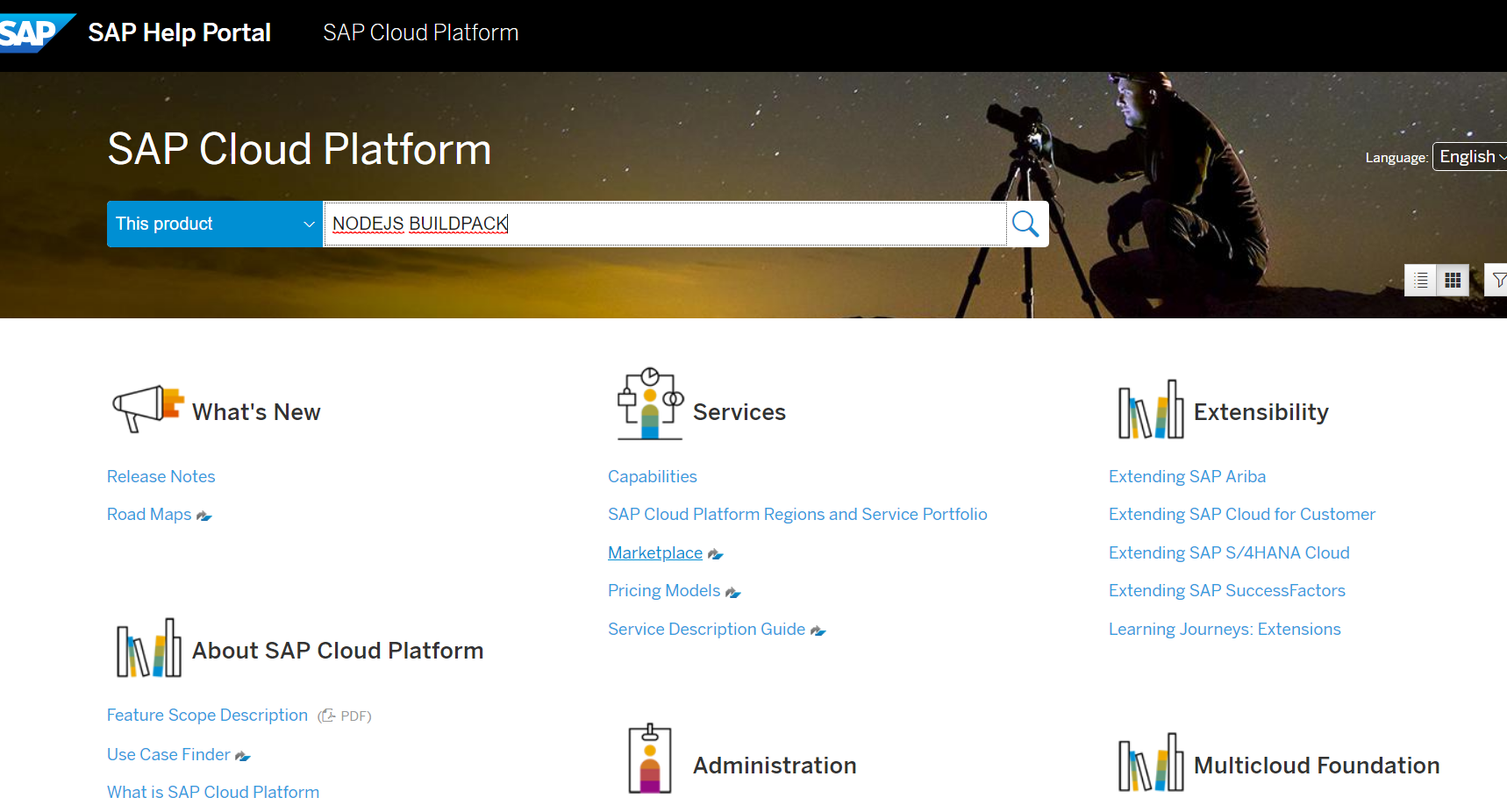Click the About SAP Cloud Platform books icon

pos(149,648)
